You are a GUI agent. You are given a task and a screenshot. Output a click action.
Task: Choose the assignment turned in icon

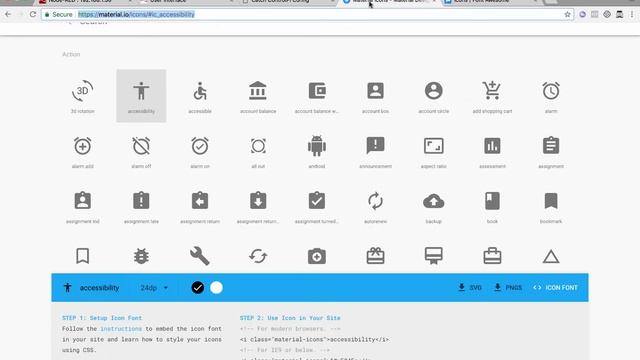[x=317, y=200]
